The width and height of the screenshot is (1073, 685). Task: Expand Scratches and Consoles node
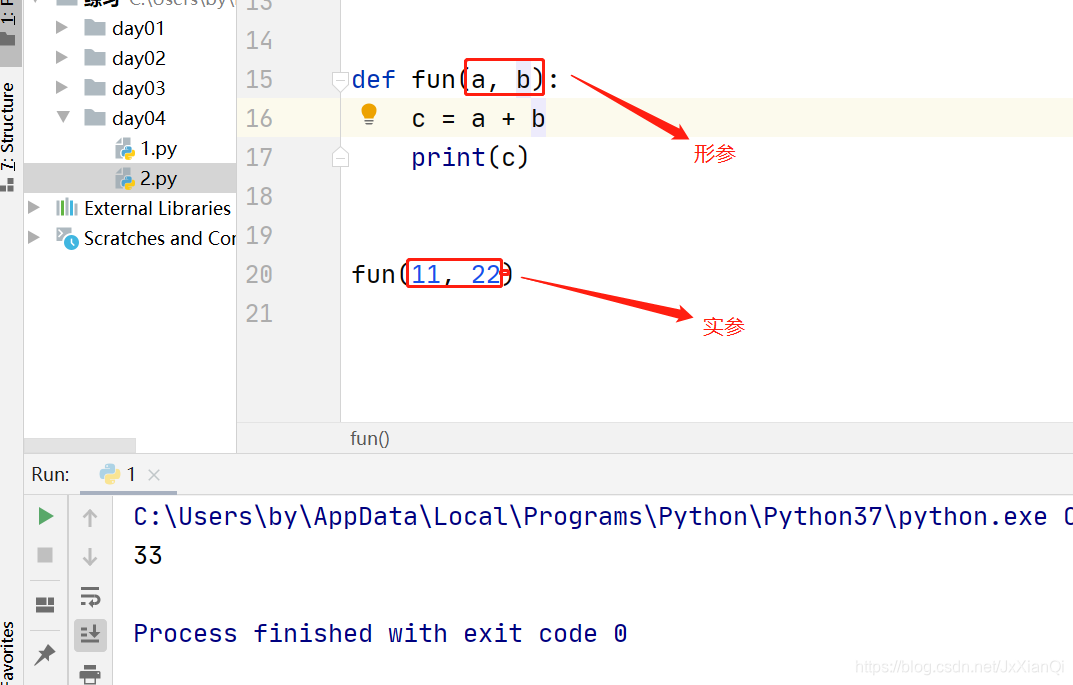(x=33, y=237)
